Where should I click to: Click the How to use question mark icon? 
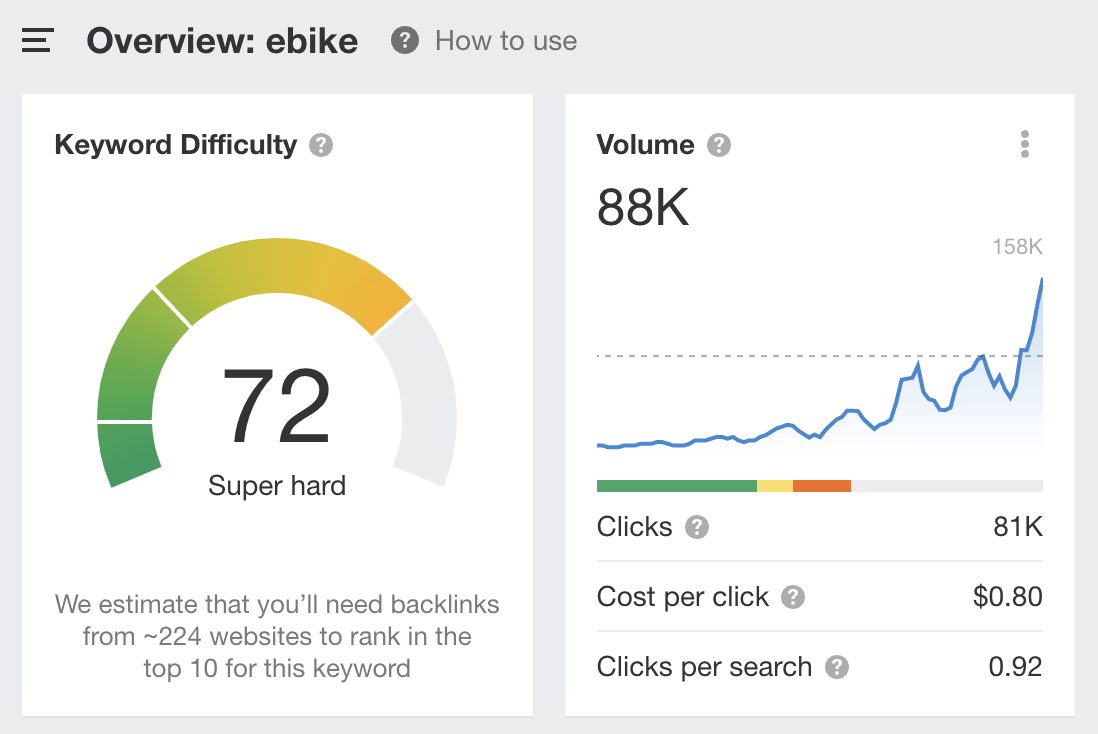click(404, 40)
